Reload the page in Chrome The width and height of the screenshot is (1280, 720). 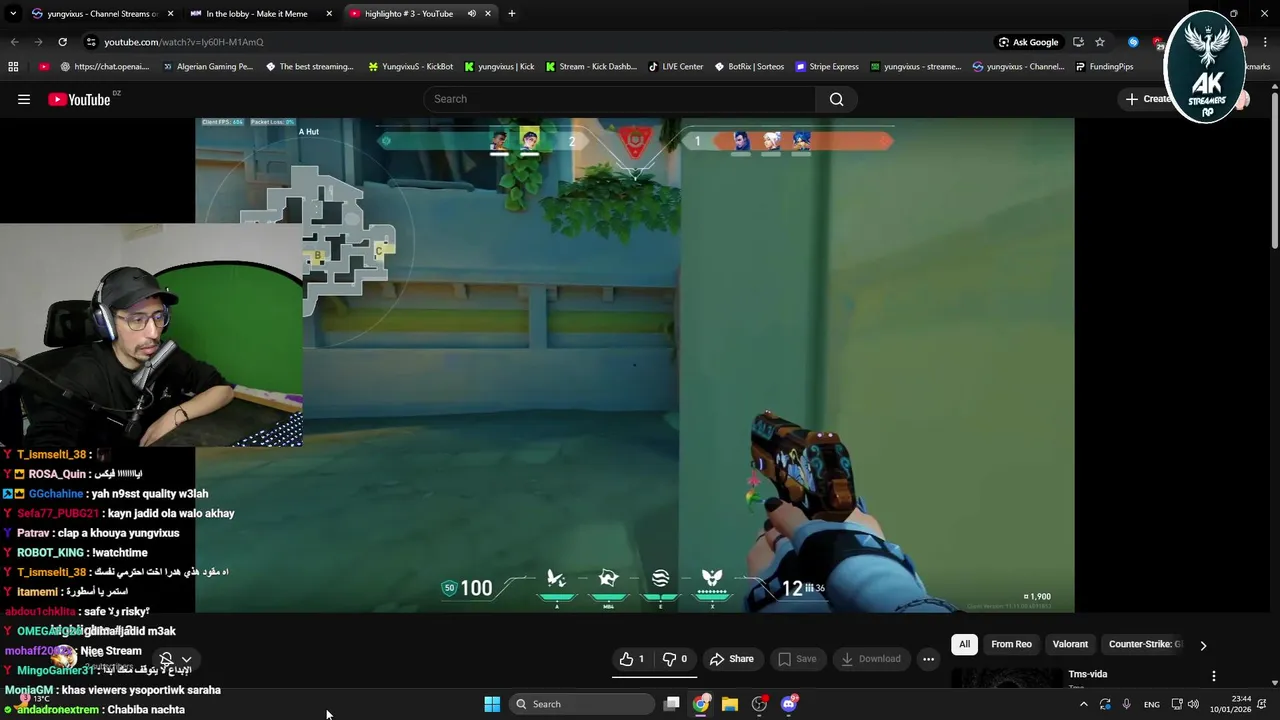tap(62, 42)
